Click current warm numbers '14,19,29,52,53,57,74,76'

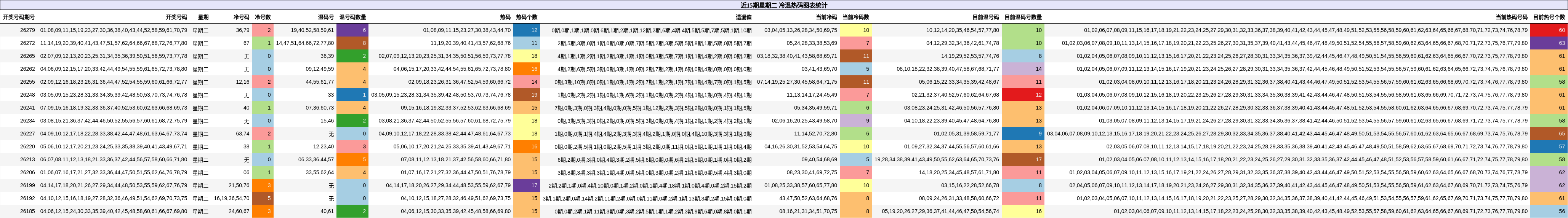point(970,56)
